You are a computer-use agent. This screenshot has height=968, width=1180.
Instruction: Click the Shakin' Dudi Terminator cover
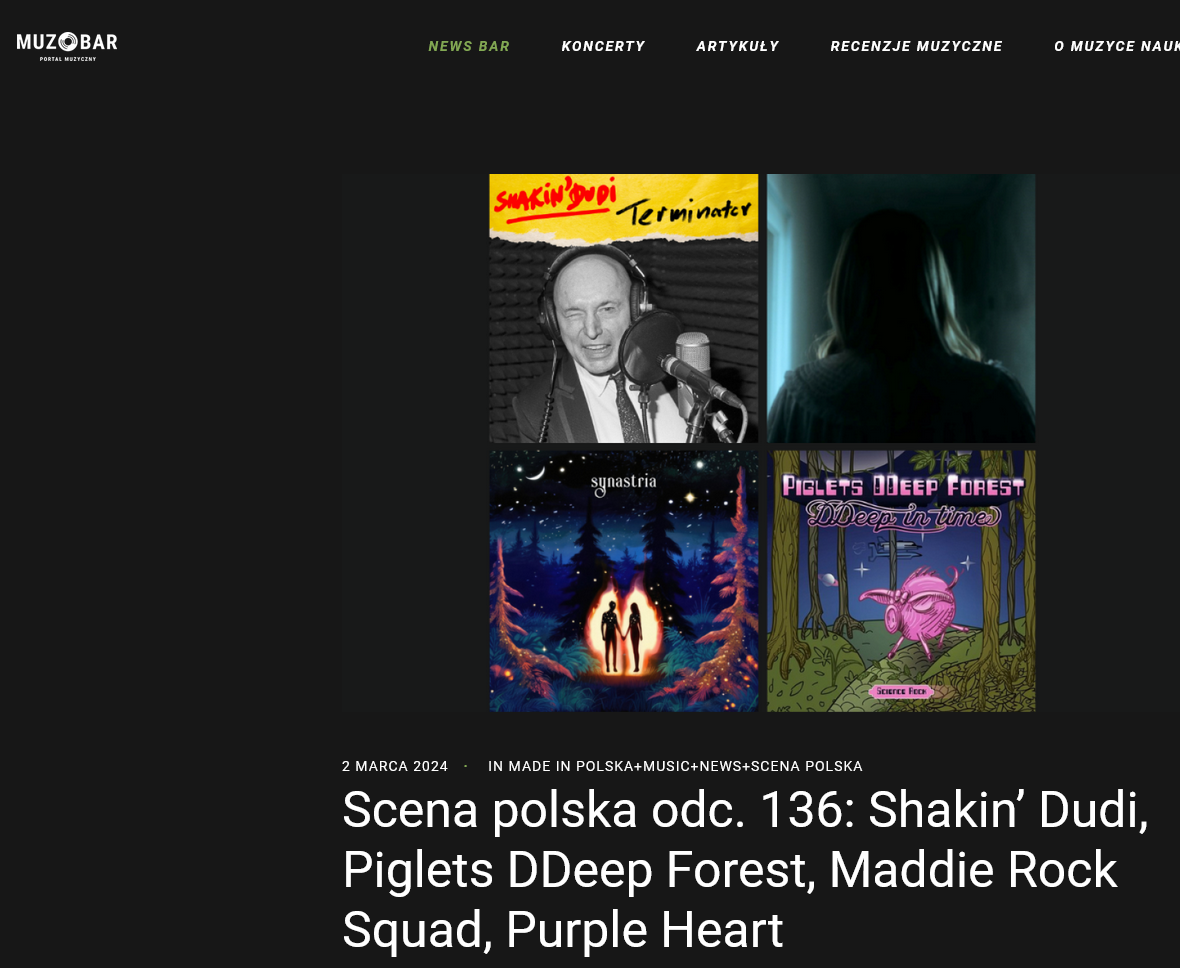click(624, 309)
